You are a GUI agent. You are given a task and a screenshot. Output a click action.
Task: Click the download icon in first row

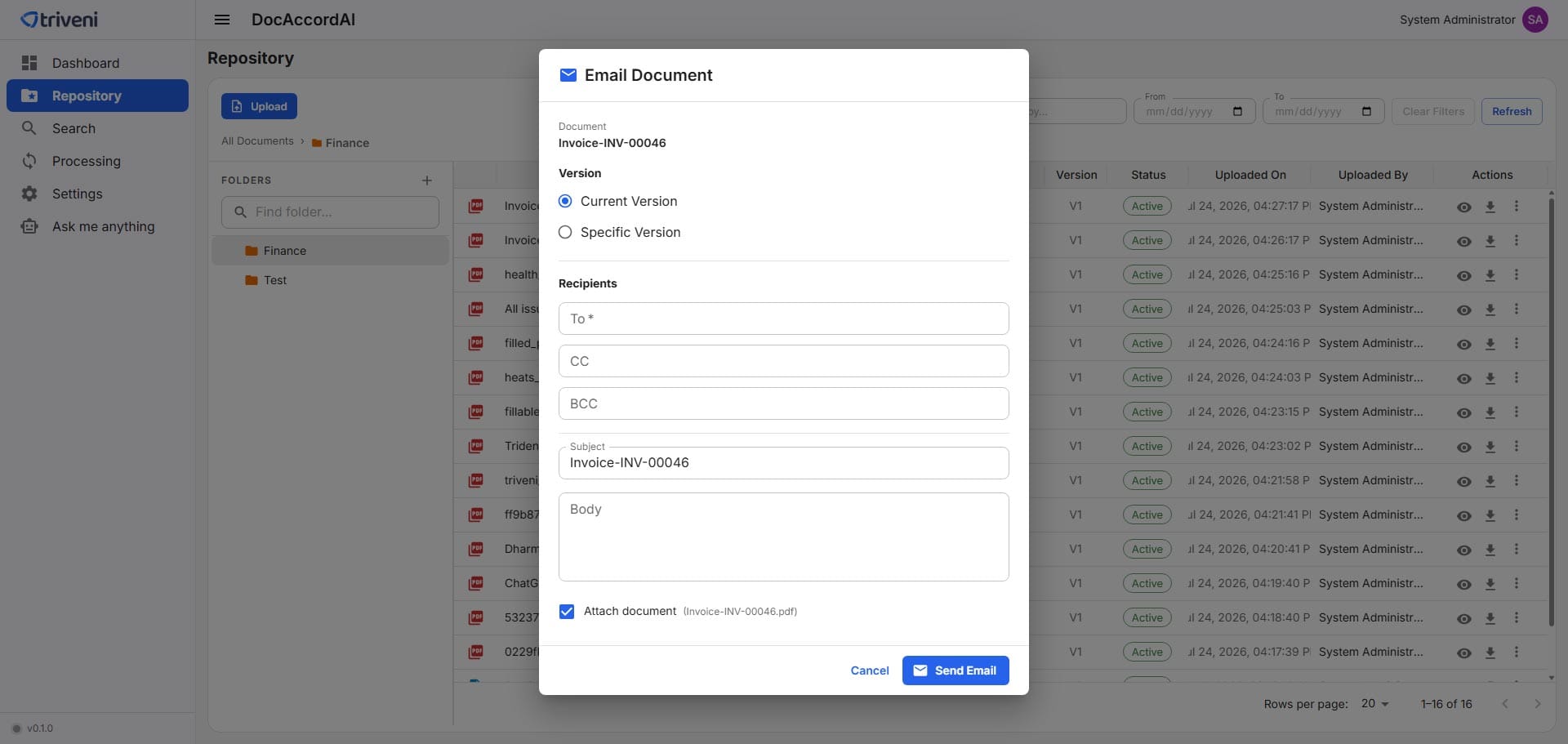click(1490, 207)
